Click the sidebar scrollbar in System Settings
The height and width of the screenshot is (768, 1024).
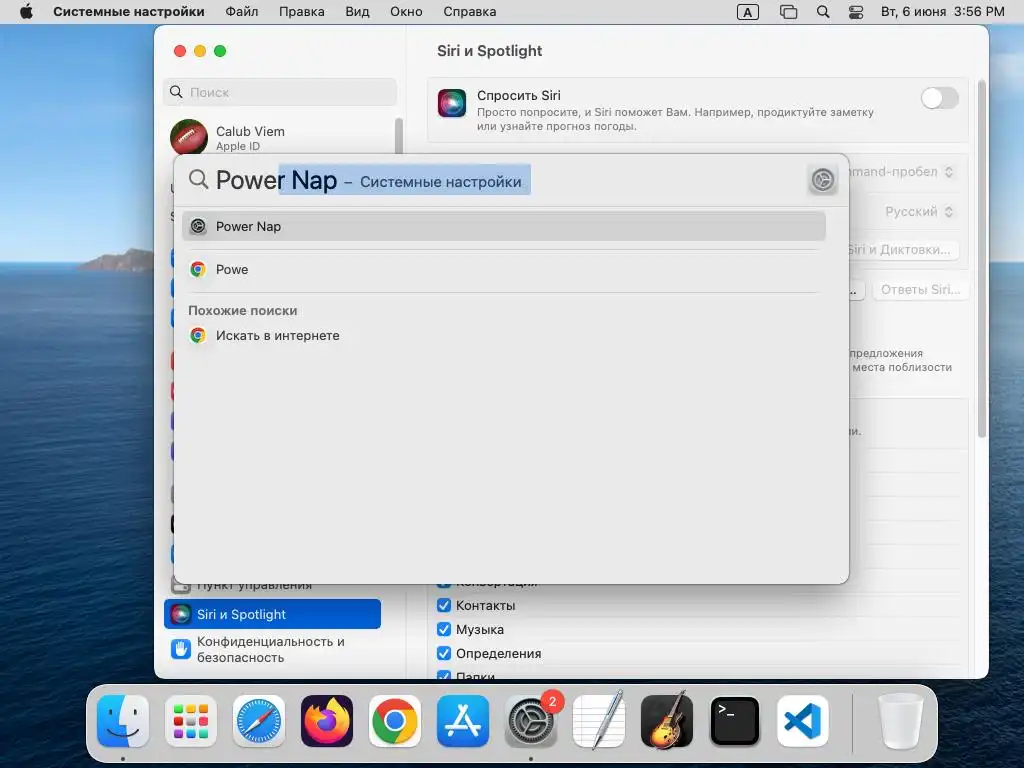coord(398,136)
